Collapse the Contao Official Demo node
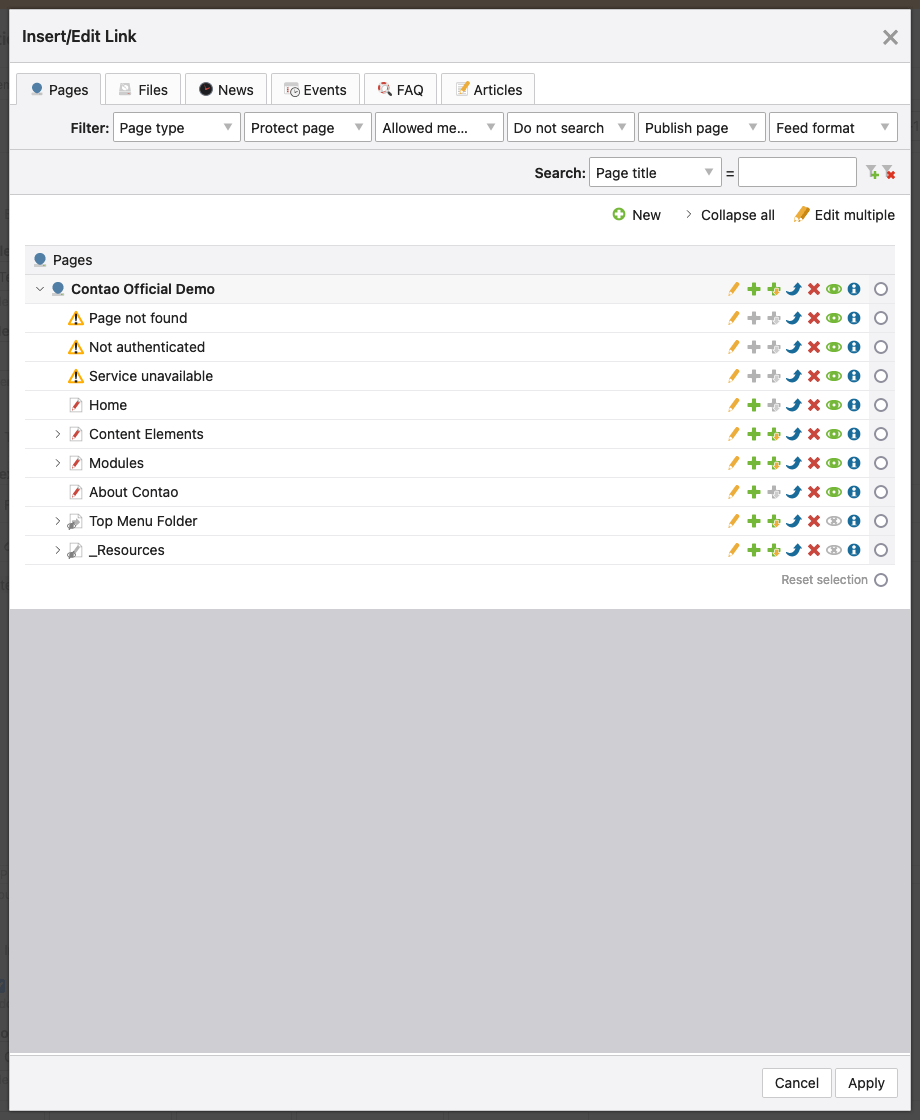 click(40, 289)
